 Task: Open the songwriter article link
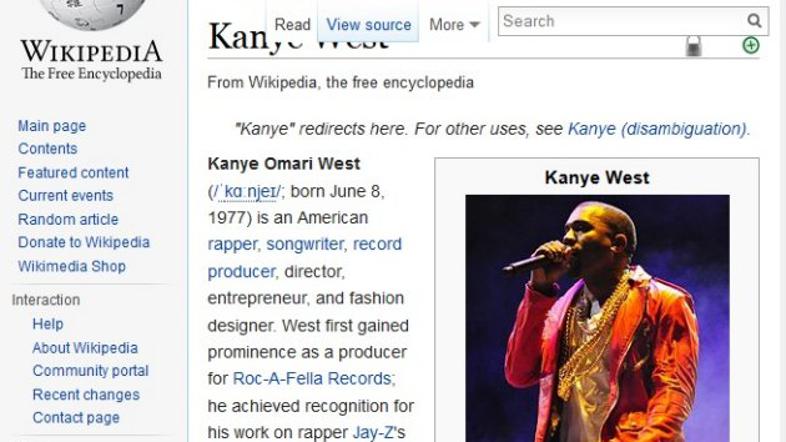[305, 244]
